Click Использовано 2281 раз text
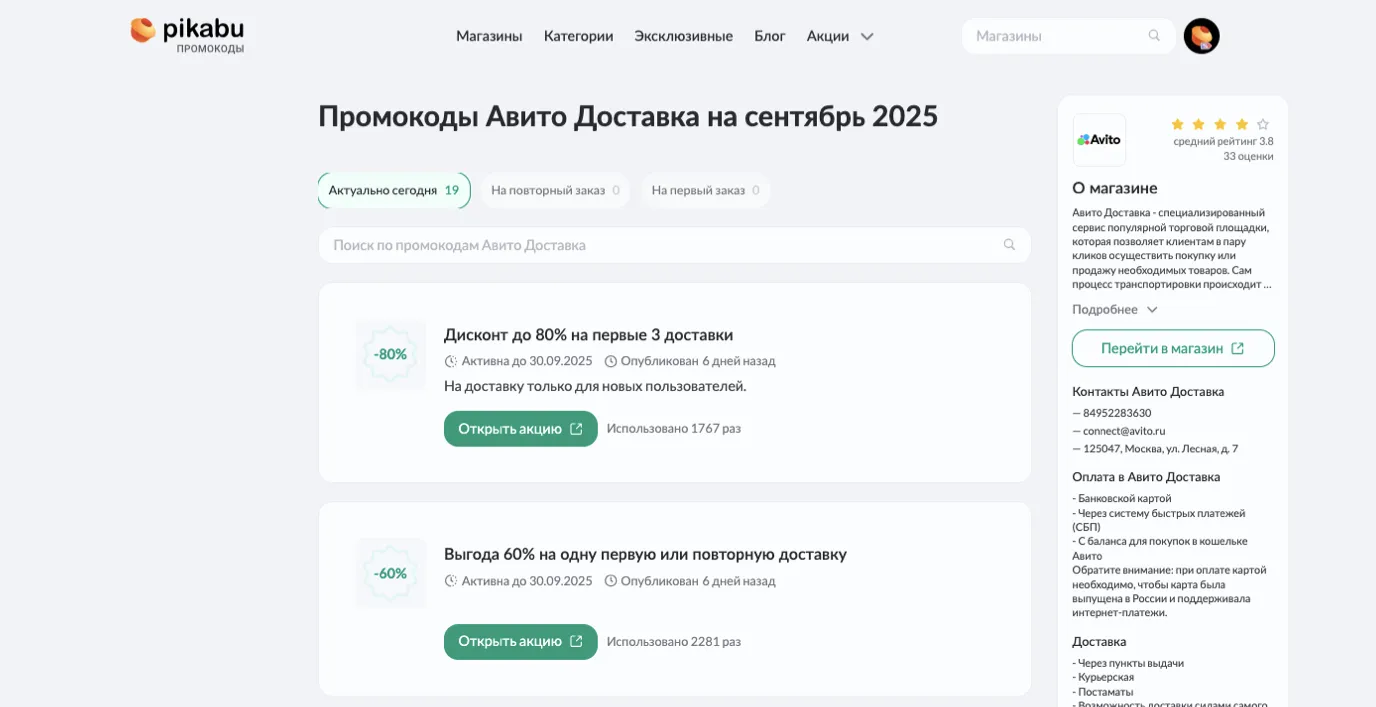Screen dimensions: 1376x707 coord(674,642)
